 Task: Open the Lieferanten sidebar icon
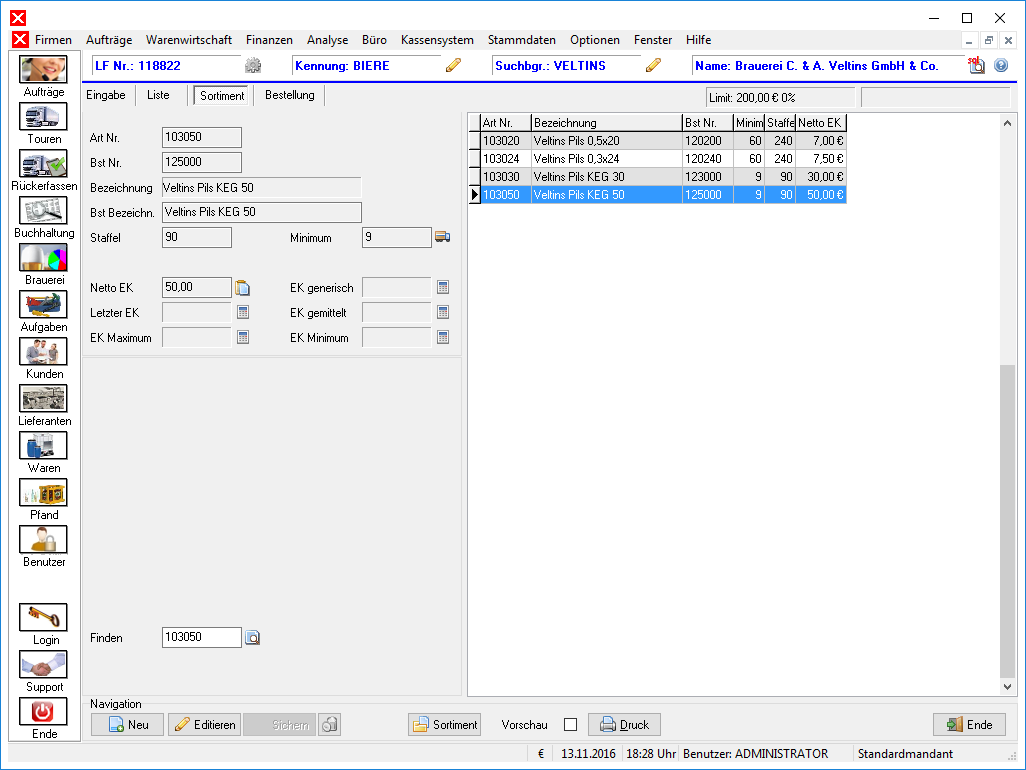point(43,399)
